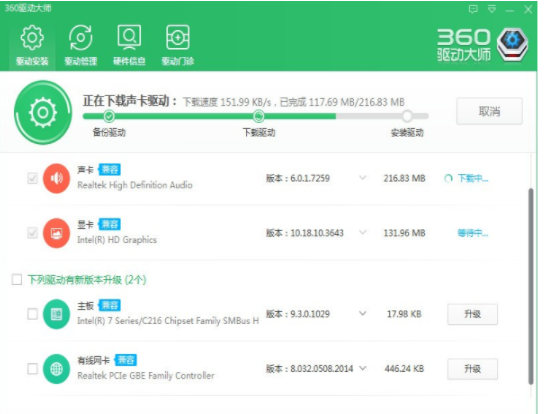Click the driver list vertical scrollbar
The width and height of the screenshot is (546, 414).
point(531,286)
